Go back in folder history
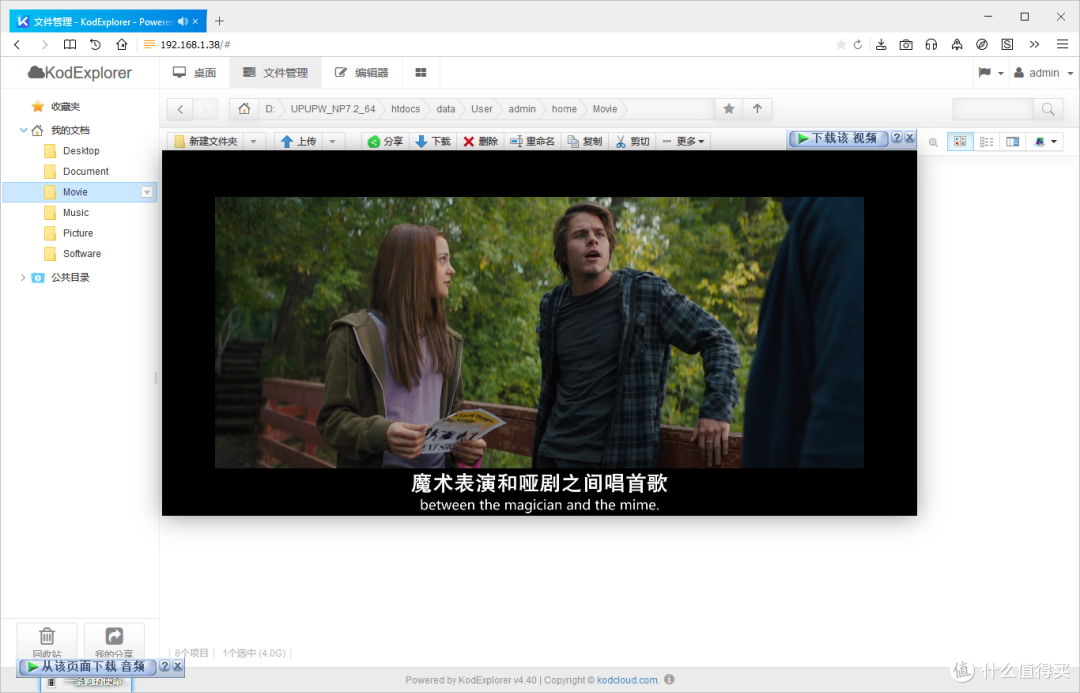1080x693 pixels. coord(180,109)
